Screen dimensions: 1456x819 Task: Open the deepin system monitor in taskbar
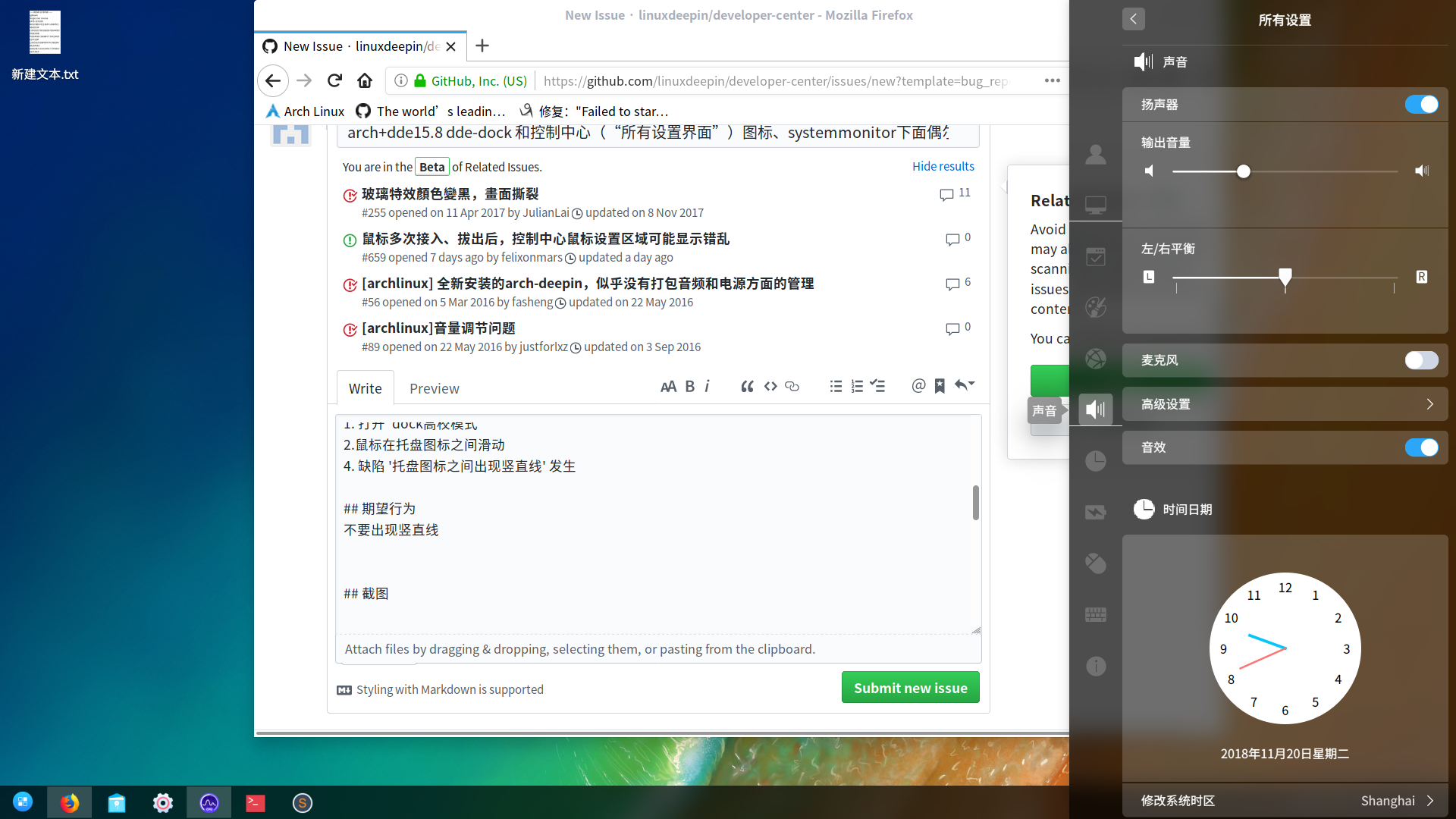(x=209, y=802)
